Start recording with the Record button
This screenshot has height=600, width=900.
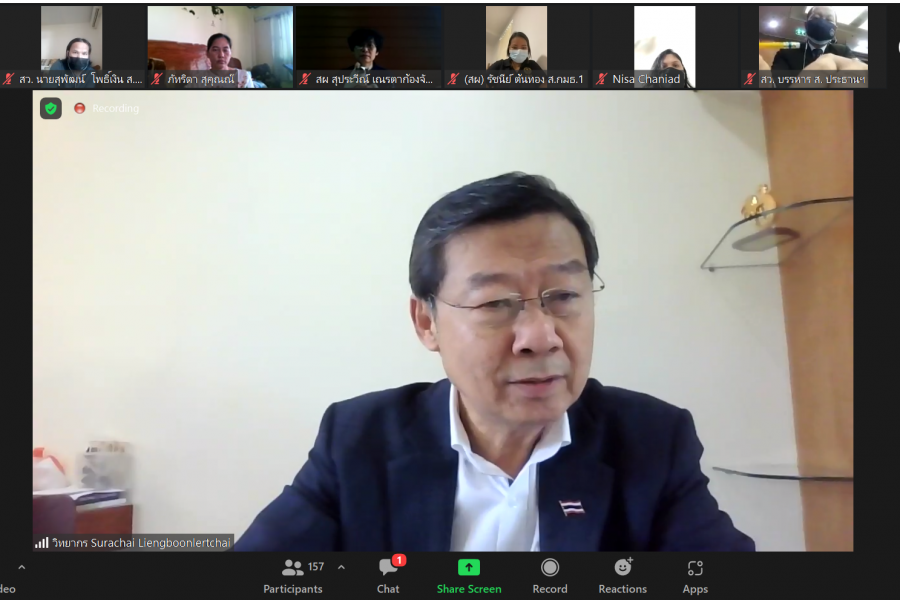click(x=549, y=575)
